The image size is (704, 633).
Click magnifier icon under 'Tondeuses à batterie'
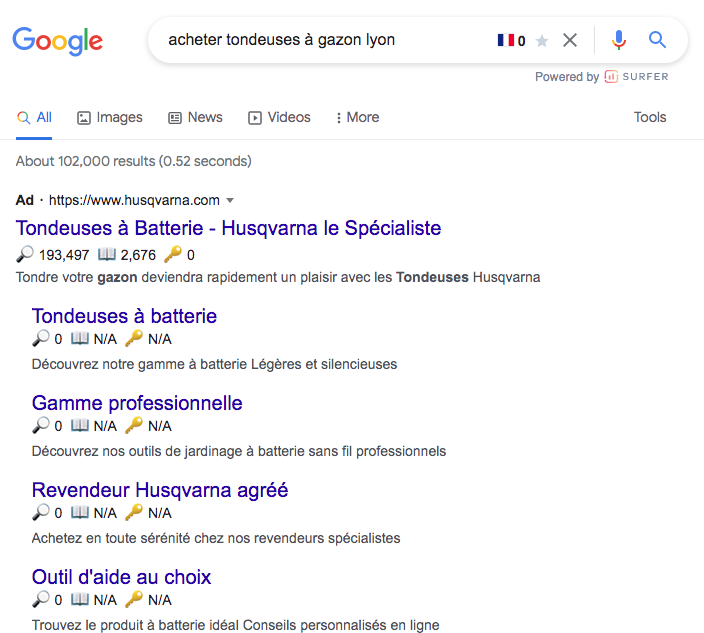[x=41, y=338]
